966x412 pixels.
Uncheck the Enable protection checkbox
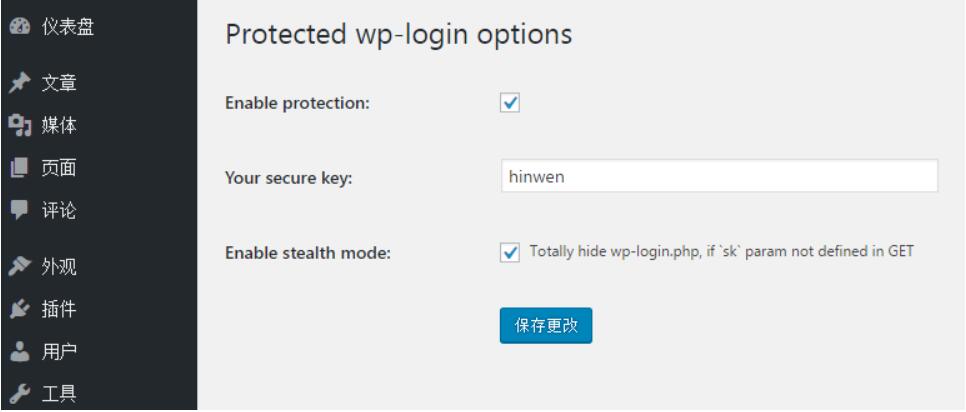[x=509, y=102]
